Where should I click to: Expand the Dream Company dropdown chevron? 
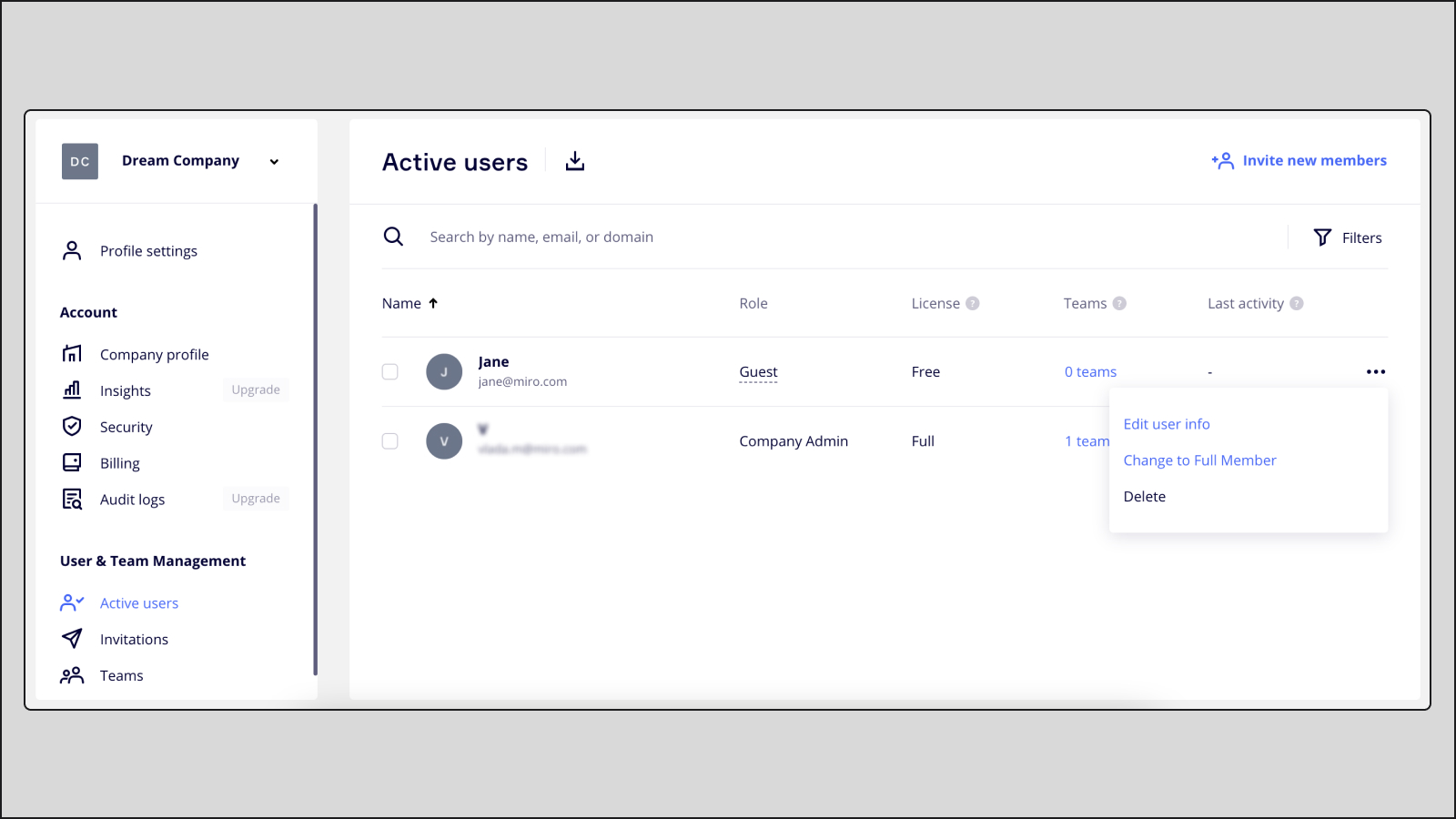point(274,162)
